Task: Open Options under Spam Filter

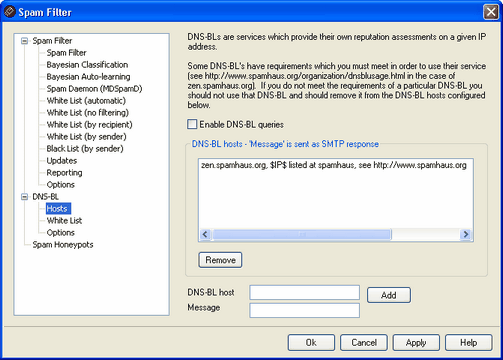Action: [x=61, y=185]
